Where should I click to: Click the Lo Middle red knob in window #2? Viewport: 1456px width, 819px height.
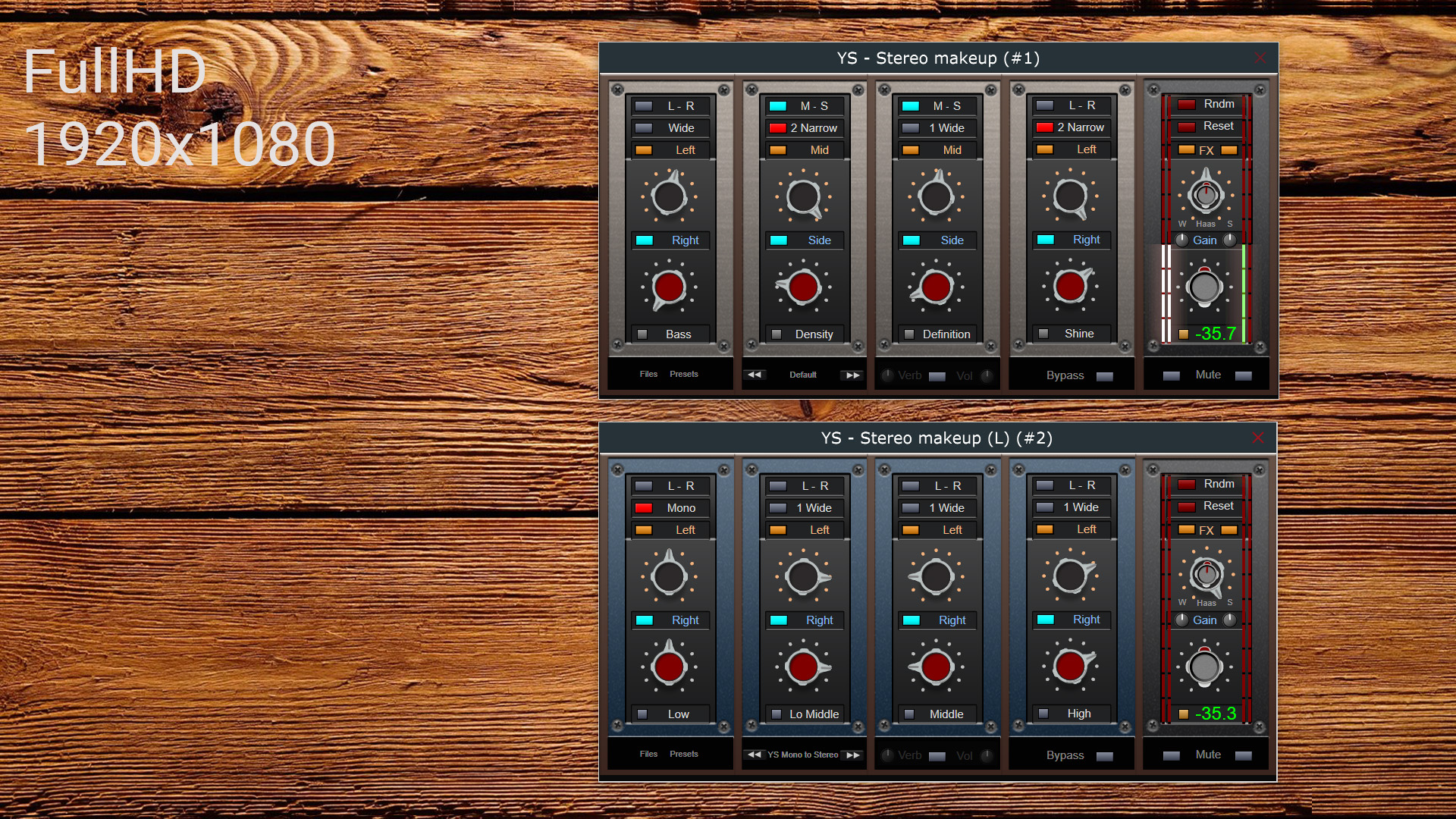(x=803, y=667)
